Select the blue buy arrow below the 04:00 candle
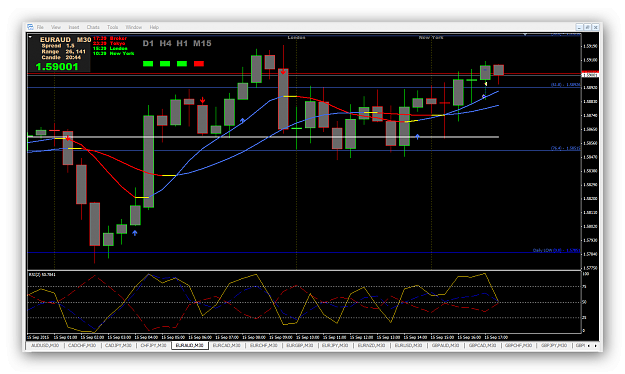Screen dimensions: 625x374 [135, 233]
